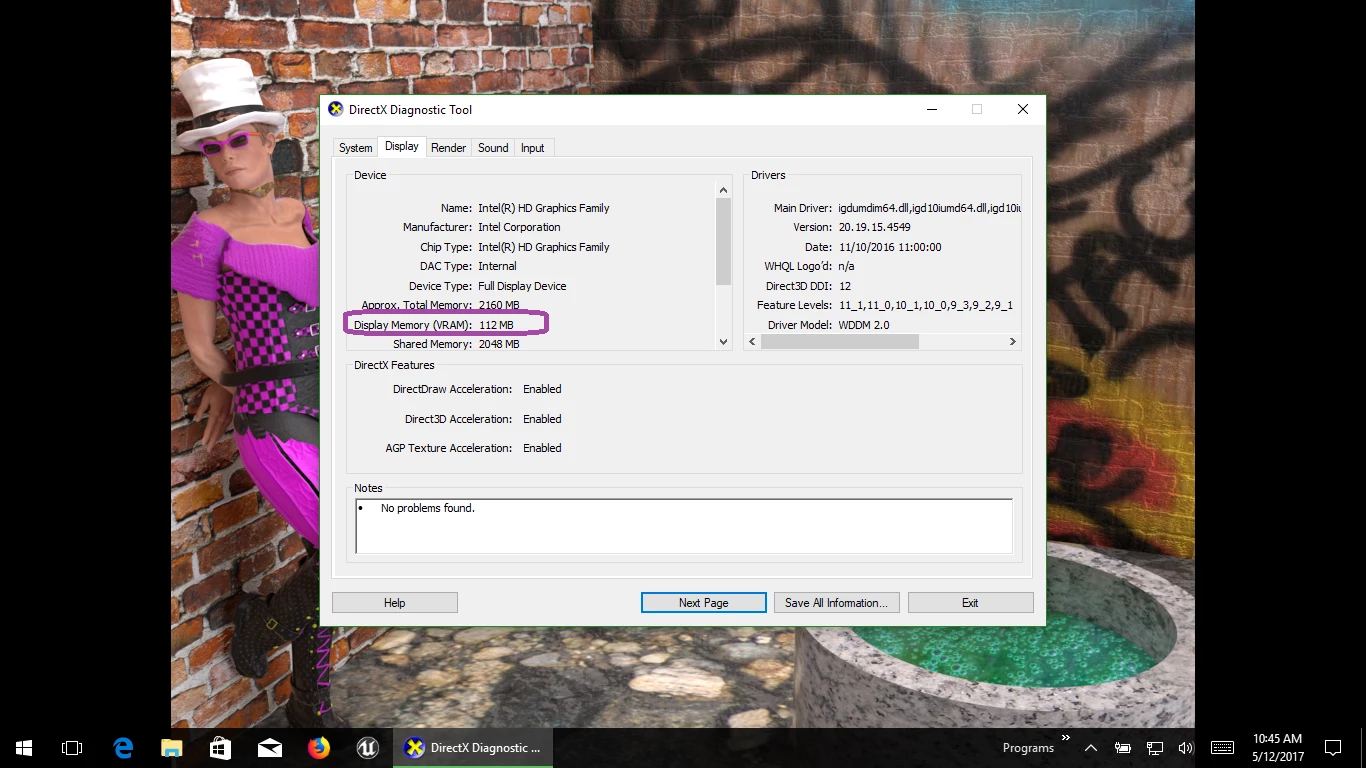Screen dimensions: 1366x768
Task: Click Device panel scroll up arrow
Action: (x=725, y=190)
